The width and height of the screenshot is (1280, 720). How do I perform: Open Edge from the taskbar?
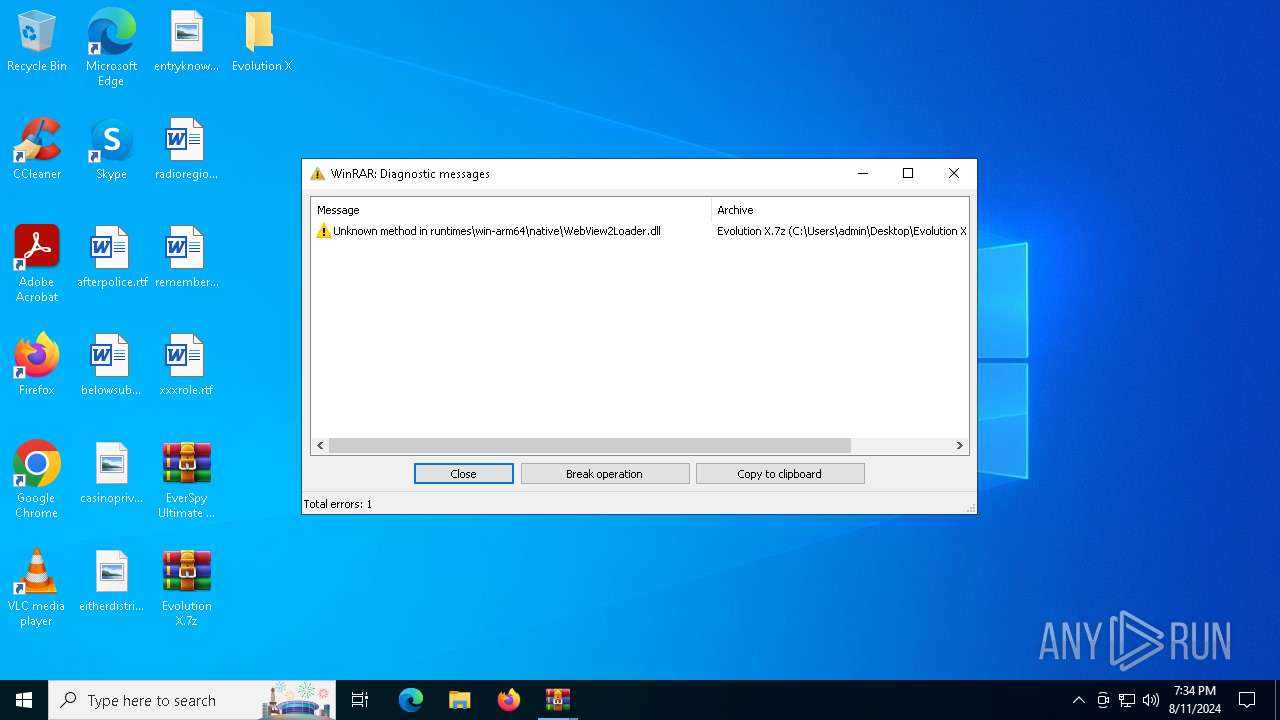(x=411, y=700)
